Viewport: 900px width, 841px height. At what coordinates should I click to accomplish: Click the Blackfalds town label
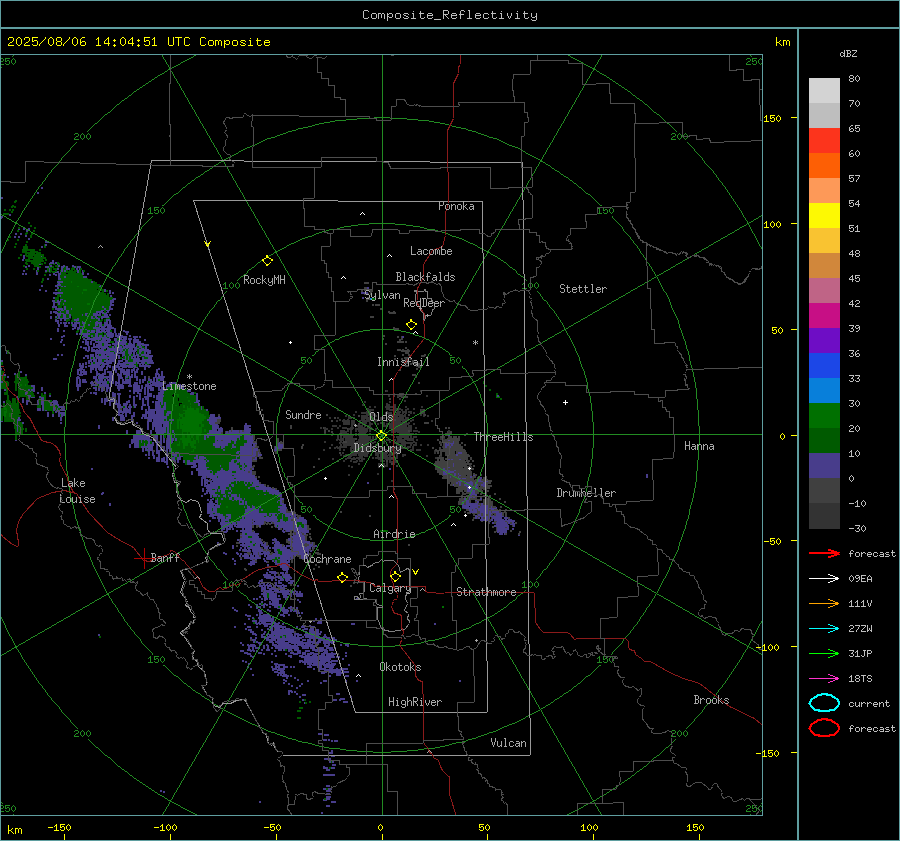425,277
